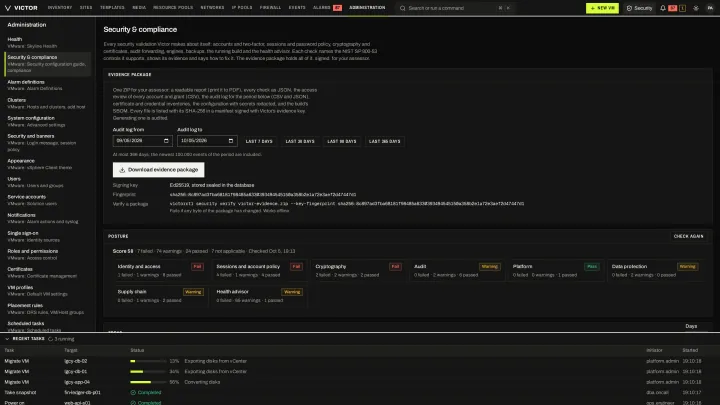Open Health in the Administration sidebar
720x405 pixels.
[47, 43]
